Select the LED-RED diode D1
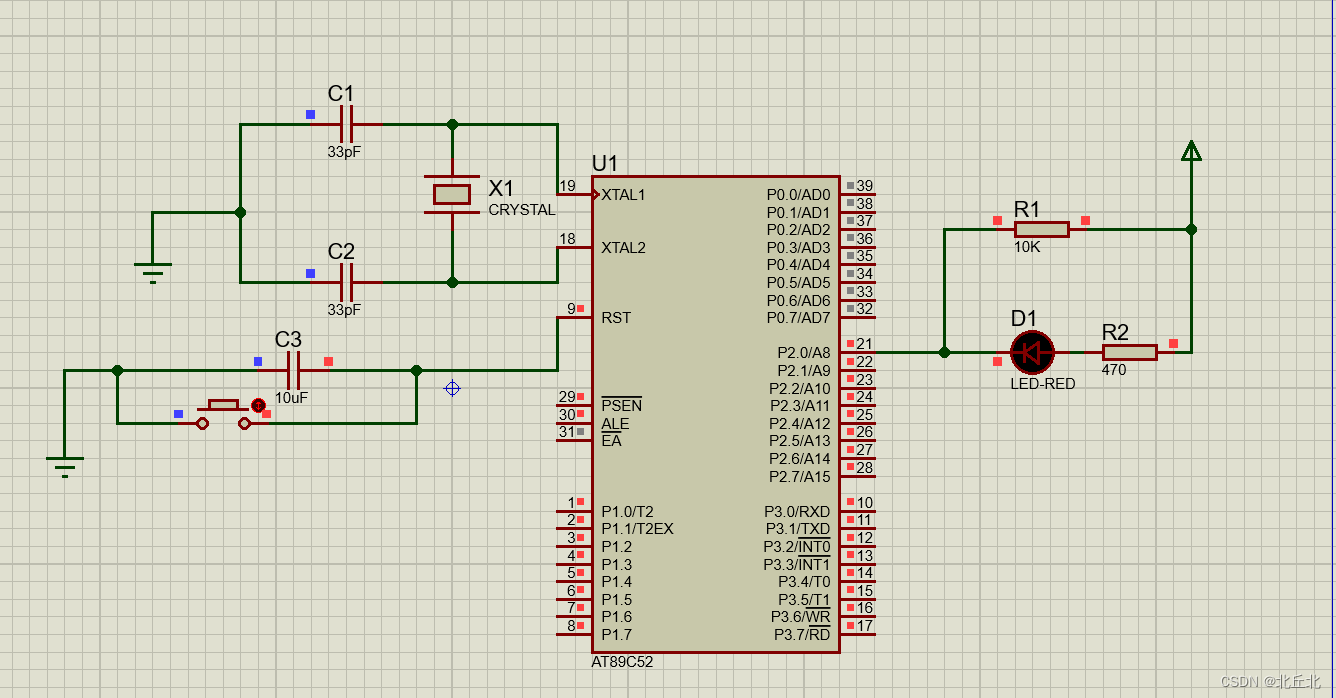Viewport: 1336px width, 698px height. click(1032, 352)
